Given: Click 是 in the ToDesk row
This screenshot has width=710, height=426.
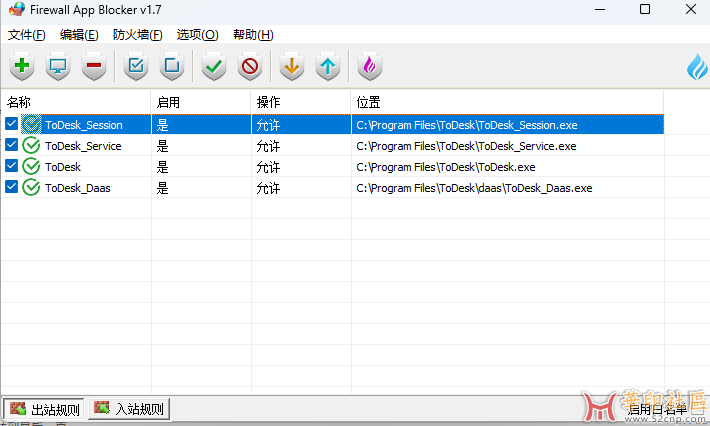Looking at the screenshot, I should [x=163, y=167].
